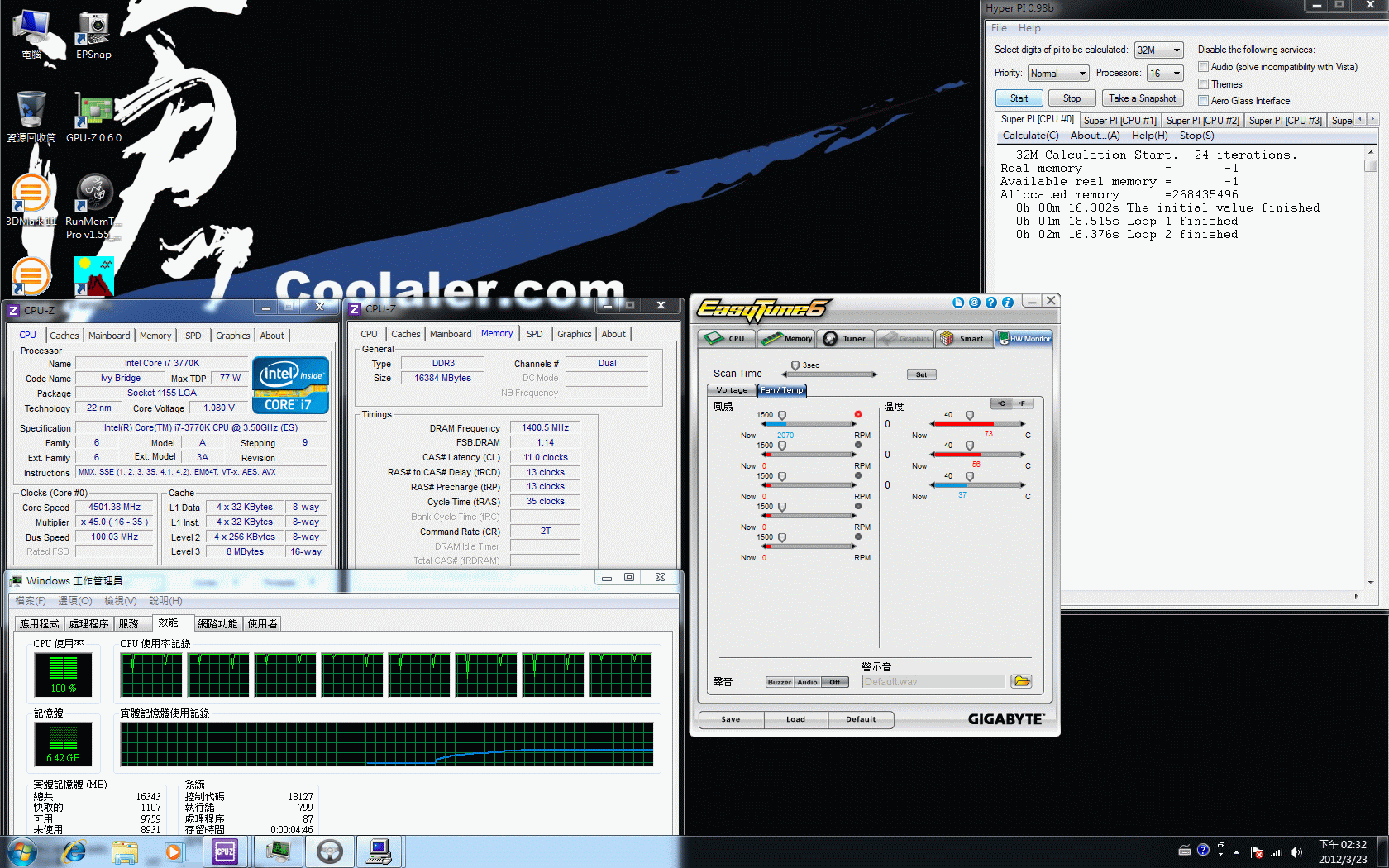This screenshot has width=1389, height=868.
Task: Launch Windows Media Player from taskbar
Action: [174, 851]
